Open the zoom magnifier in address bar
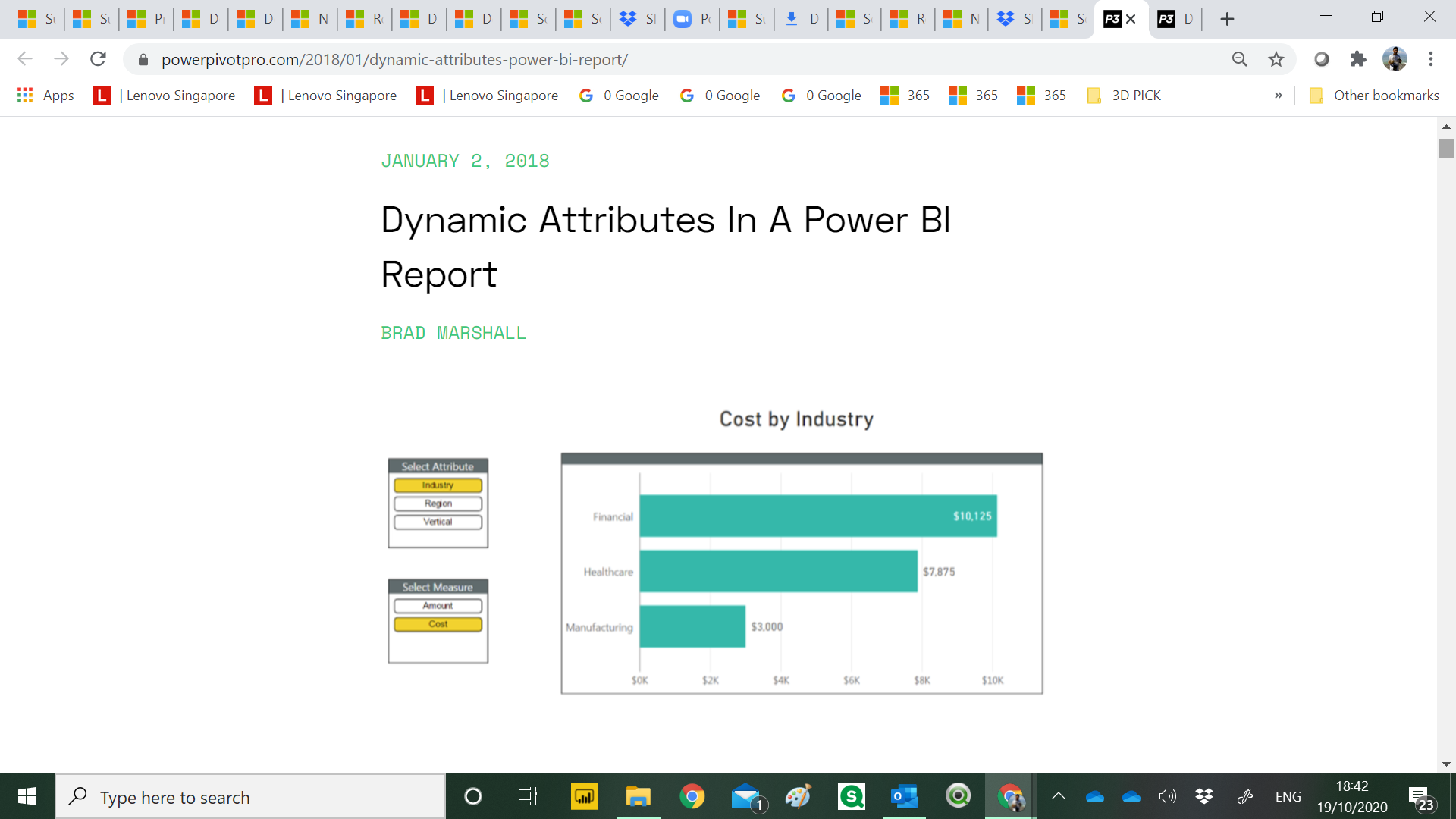 [1239, 59]
